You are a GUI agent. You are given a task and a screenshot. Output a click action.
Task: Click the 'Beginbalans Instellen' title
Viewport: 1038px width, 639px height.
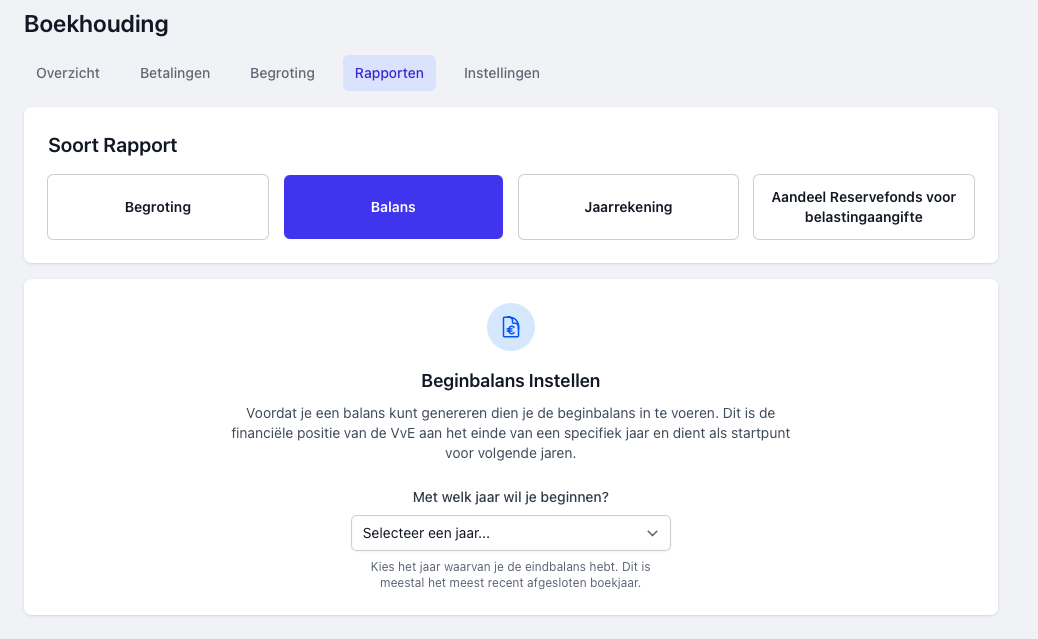511,381
